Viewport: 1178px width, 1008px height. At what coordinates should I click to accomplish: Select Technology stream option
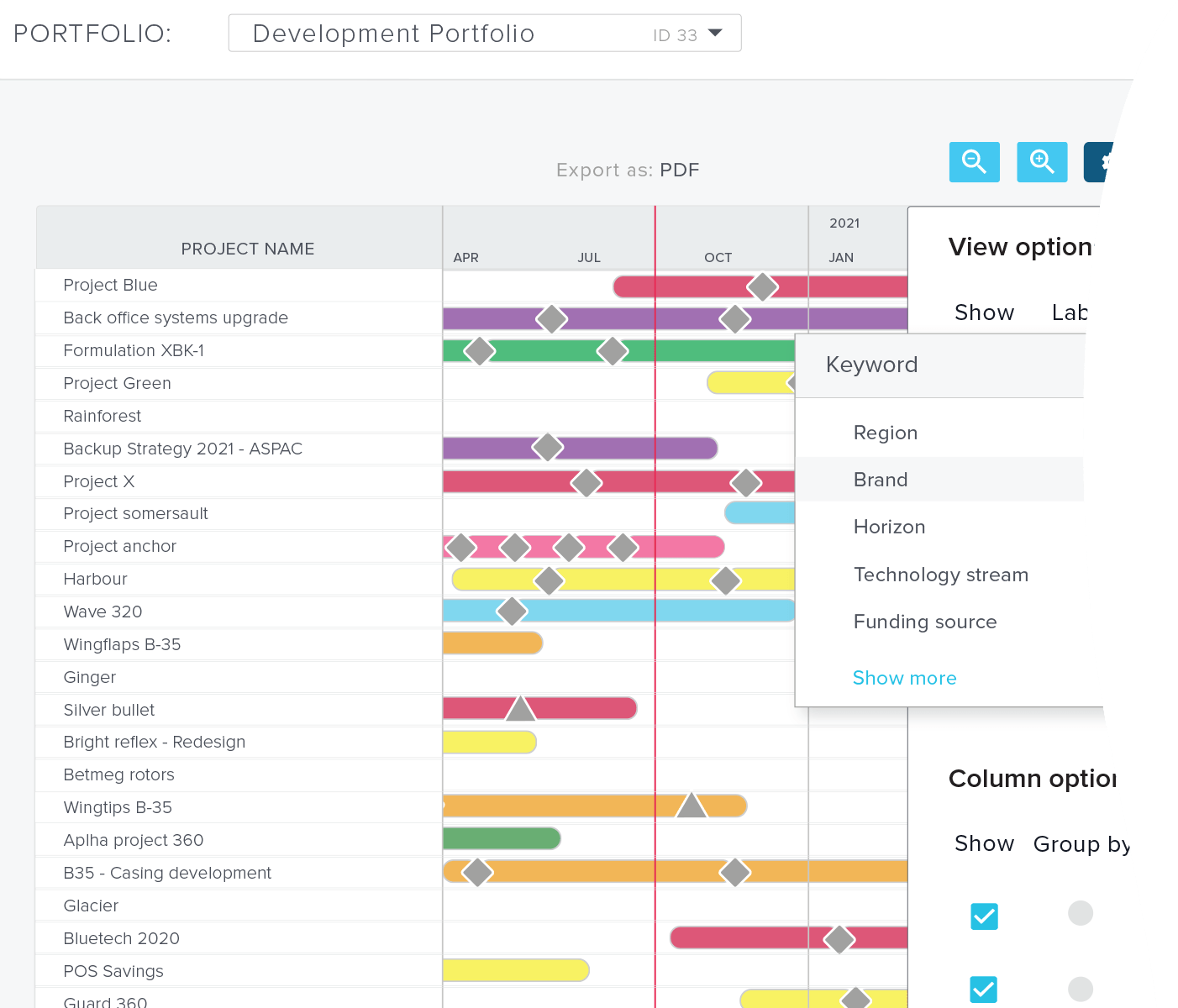tap(940, 575)
